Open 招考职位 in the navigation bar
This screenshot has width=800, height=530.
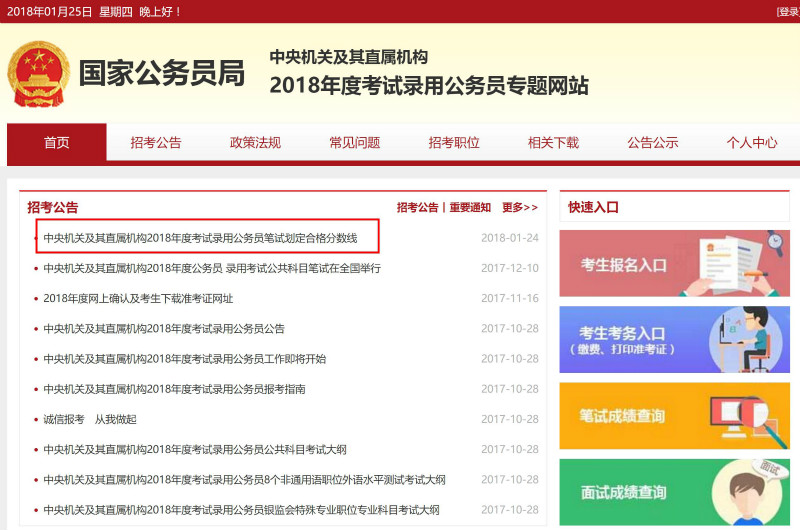click(454, 142)
